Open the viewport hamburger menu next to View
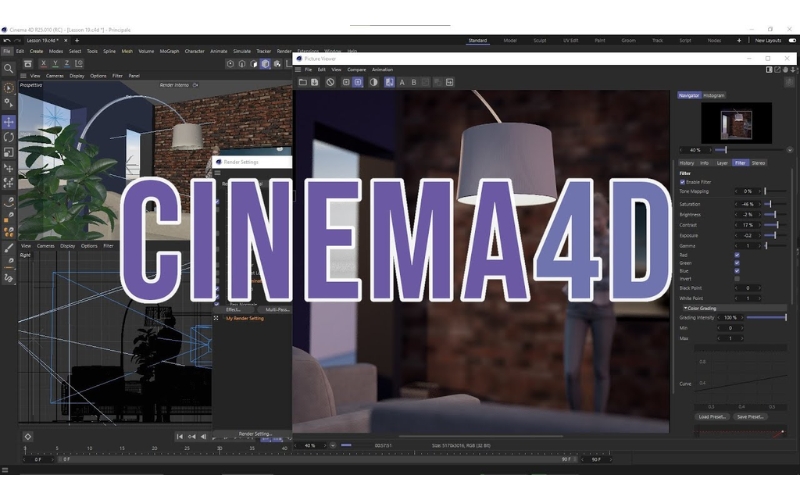Image resolution: width=800 pixels, height=500 pixels. [x=23, y=76]
